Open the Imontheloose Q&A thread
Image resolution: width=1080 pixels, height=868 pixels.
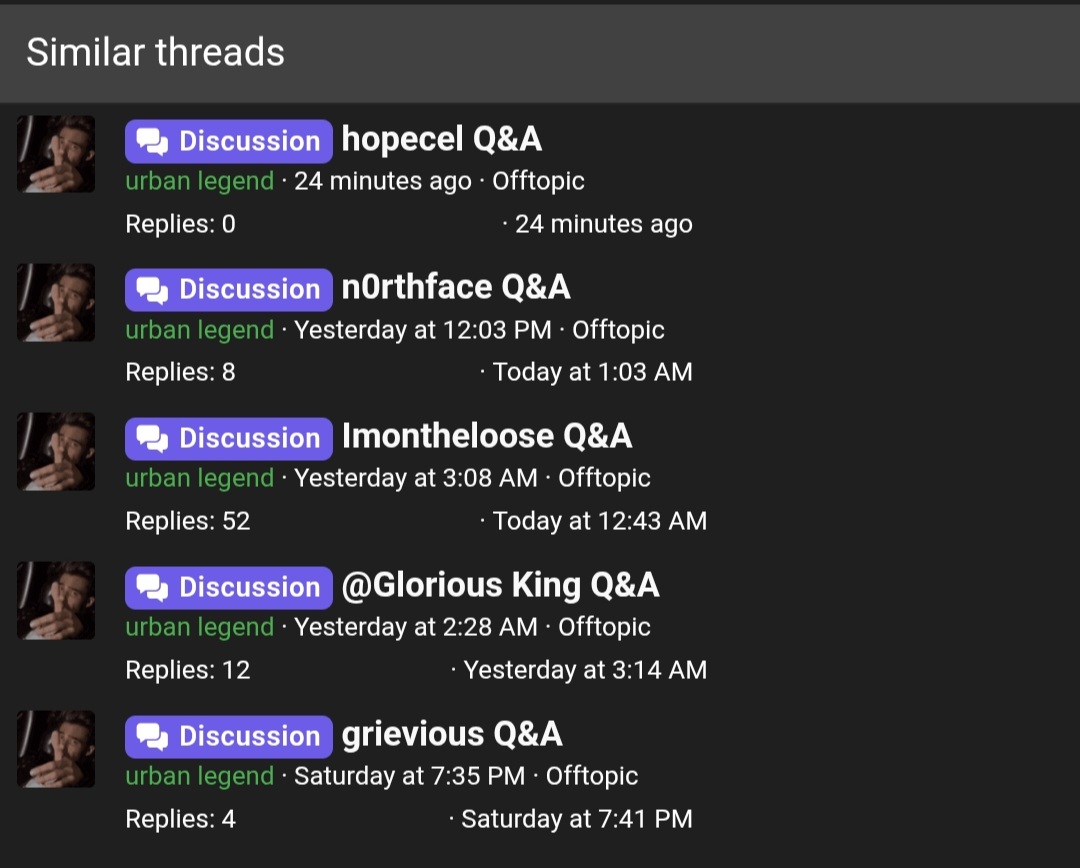487,436
